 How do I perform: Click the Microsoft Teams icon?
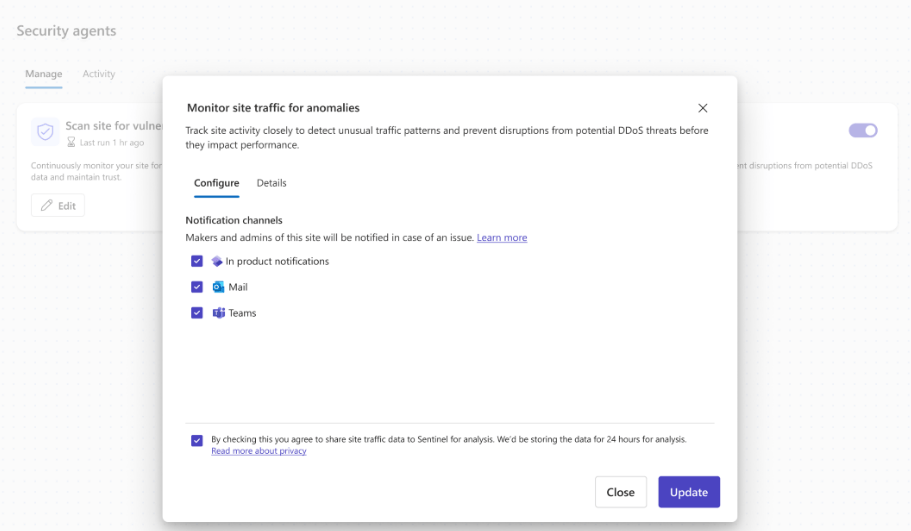(218, 313)
